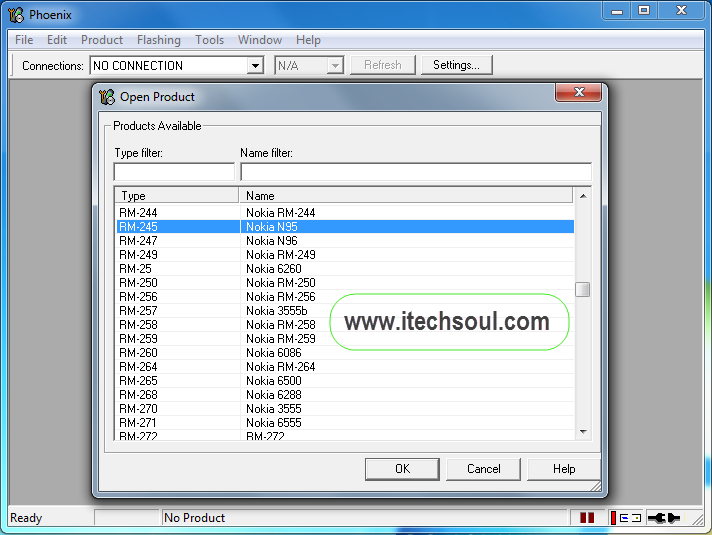This screenshot has height=535, width=712.
Task: Select RM-257 Nokia 3555b row
Action: coord(345,311)
